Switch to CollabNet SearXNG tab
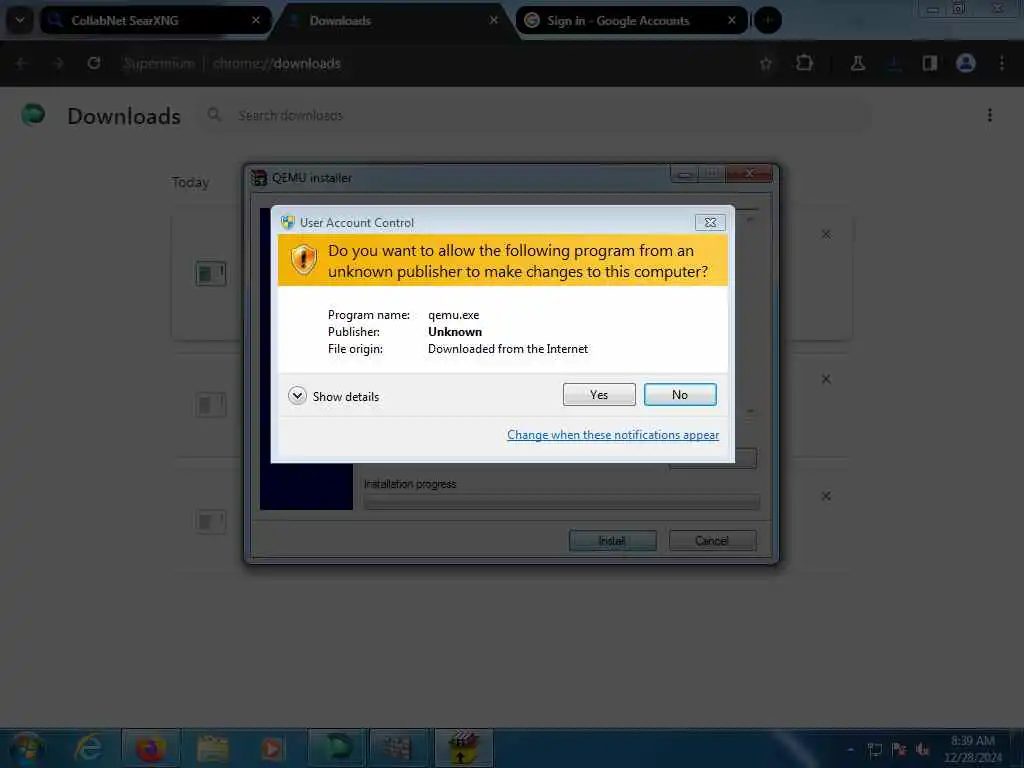 tap(155, 20)
